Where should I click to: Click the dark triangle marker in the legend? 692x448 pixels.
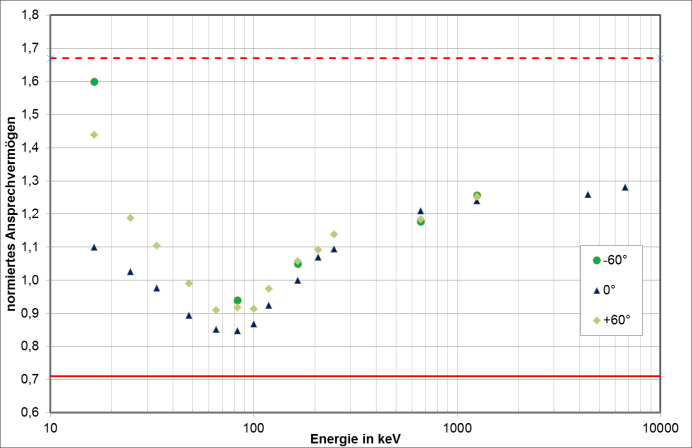coord(597,291)
